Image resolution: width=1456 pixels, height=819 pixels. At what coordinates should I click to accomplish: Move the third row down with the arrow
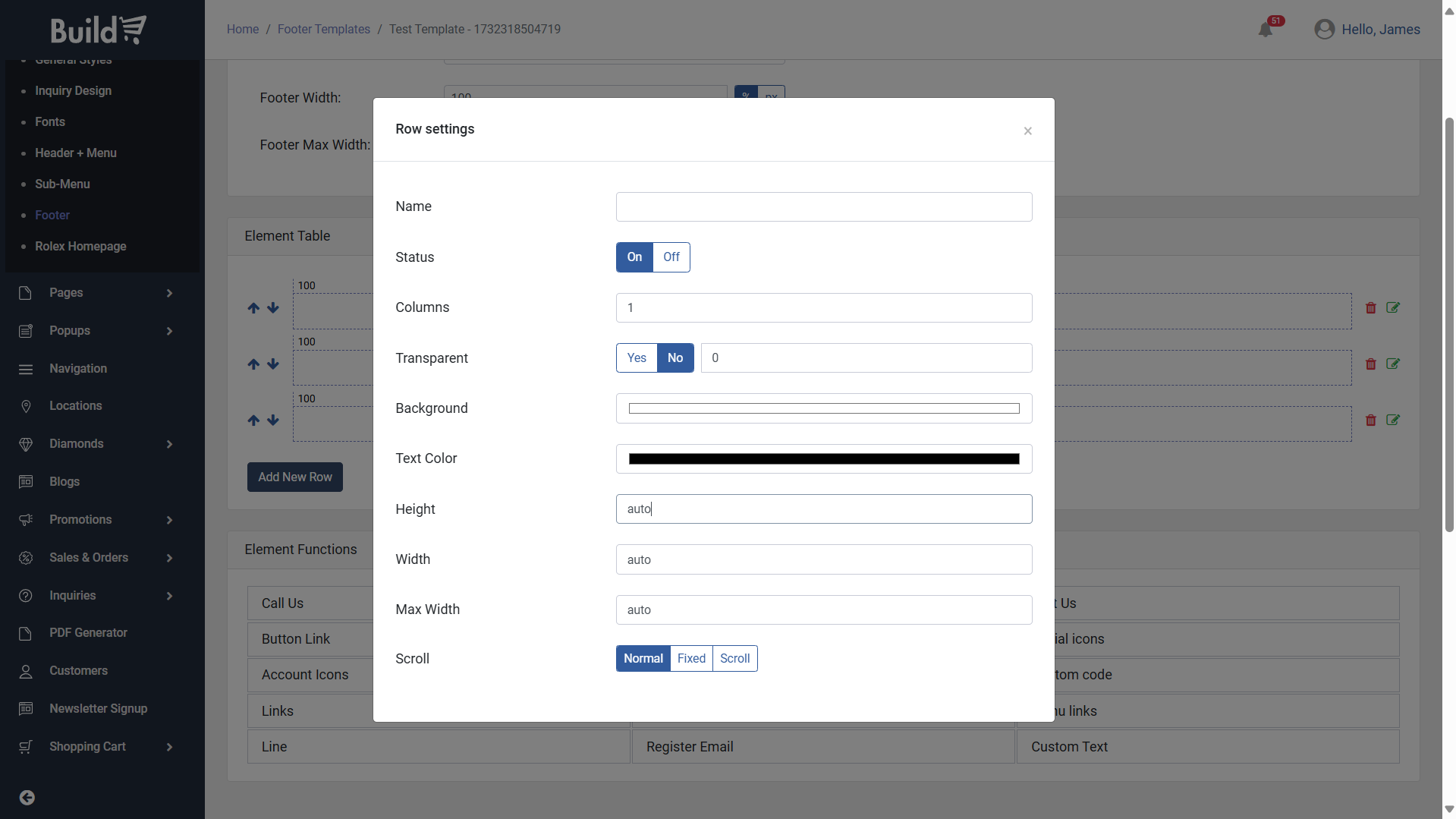click(273, 421)
